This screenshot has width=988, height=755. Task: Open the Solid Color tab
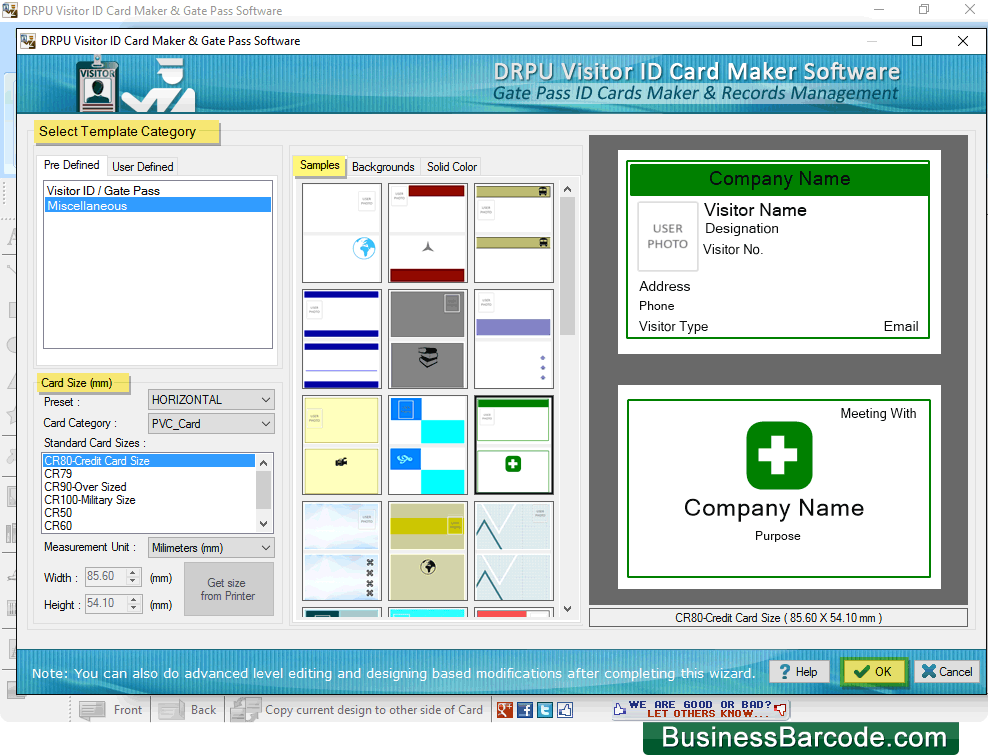452,166
